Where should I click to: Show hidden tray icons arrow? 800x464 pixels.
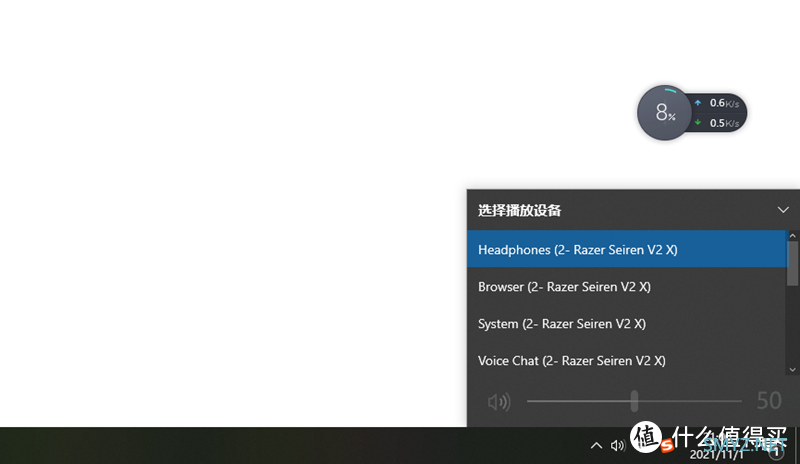point(596,446)
